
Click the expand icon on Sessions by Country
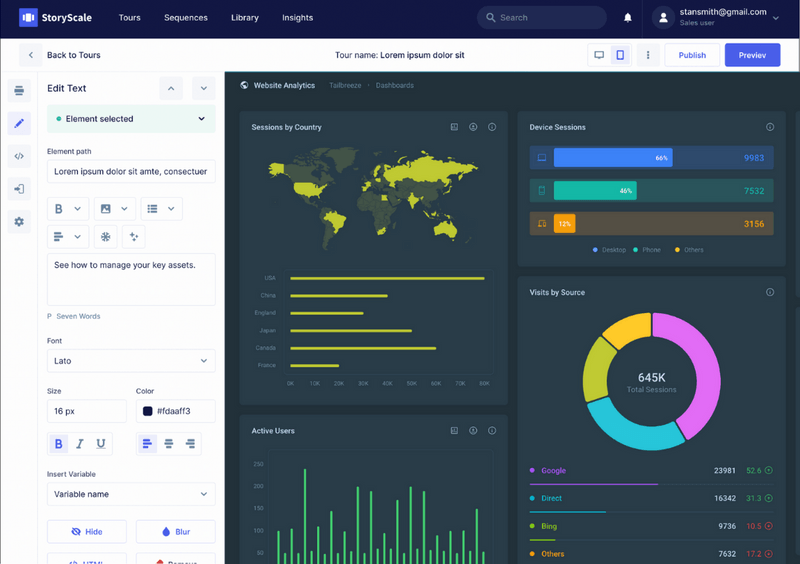(x=454, y=127)
